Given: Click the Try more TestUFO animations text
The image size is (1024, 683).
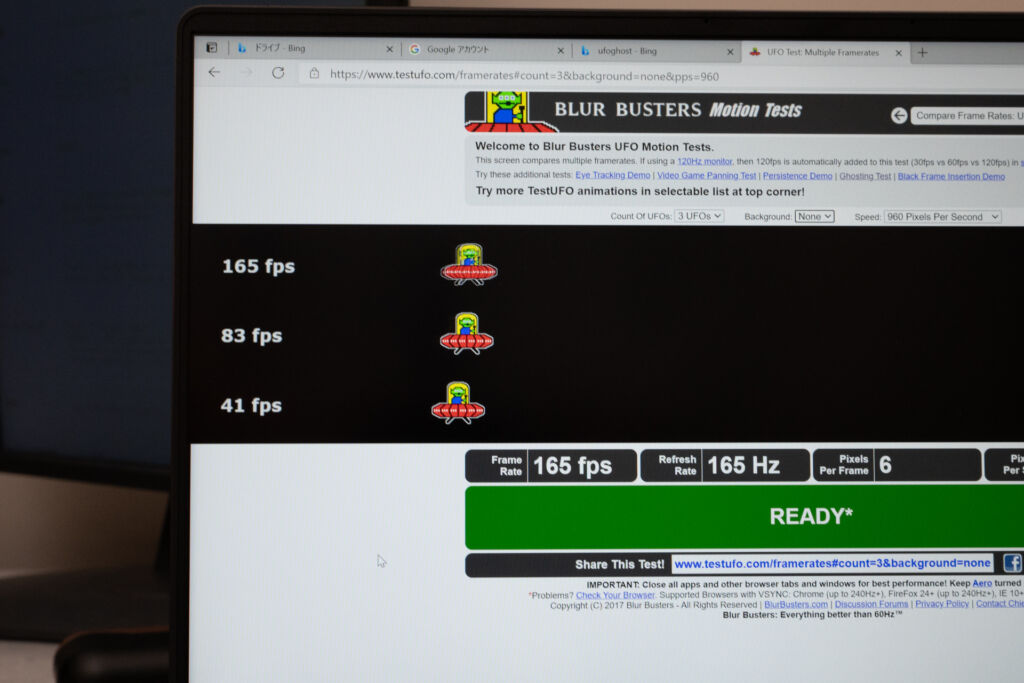Looking at the screenshot, I should (640, 191).
